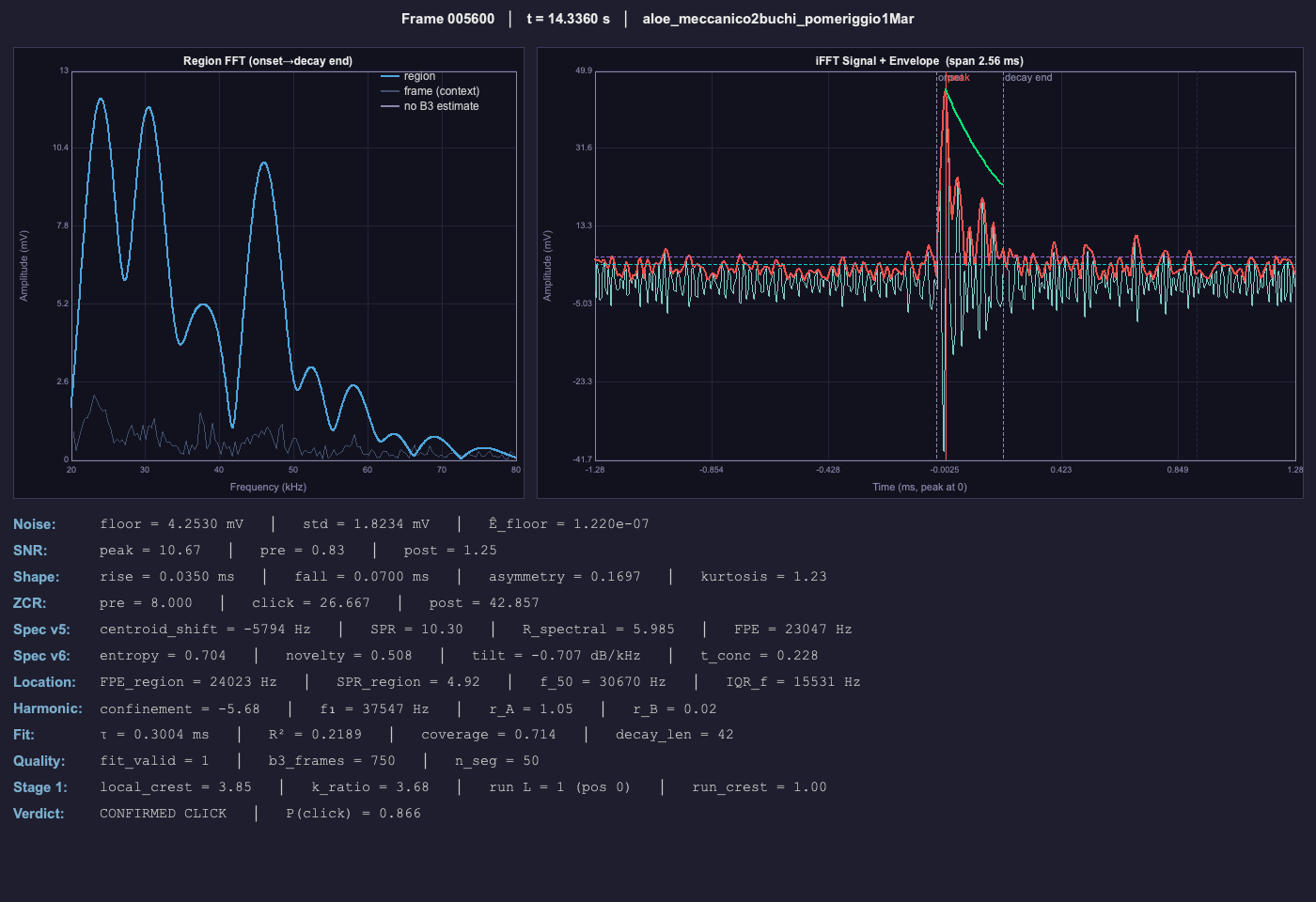
Task: Select the "centroid_shift = -5794 Hz" value
Action: click(205, 630)
